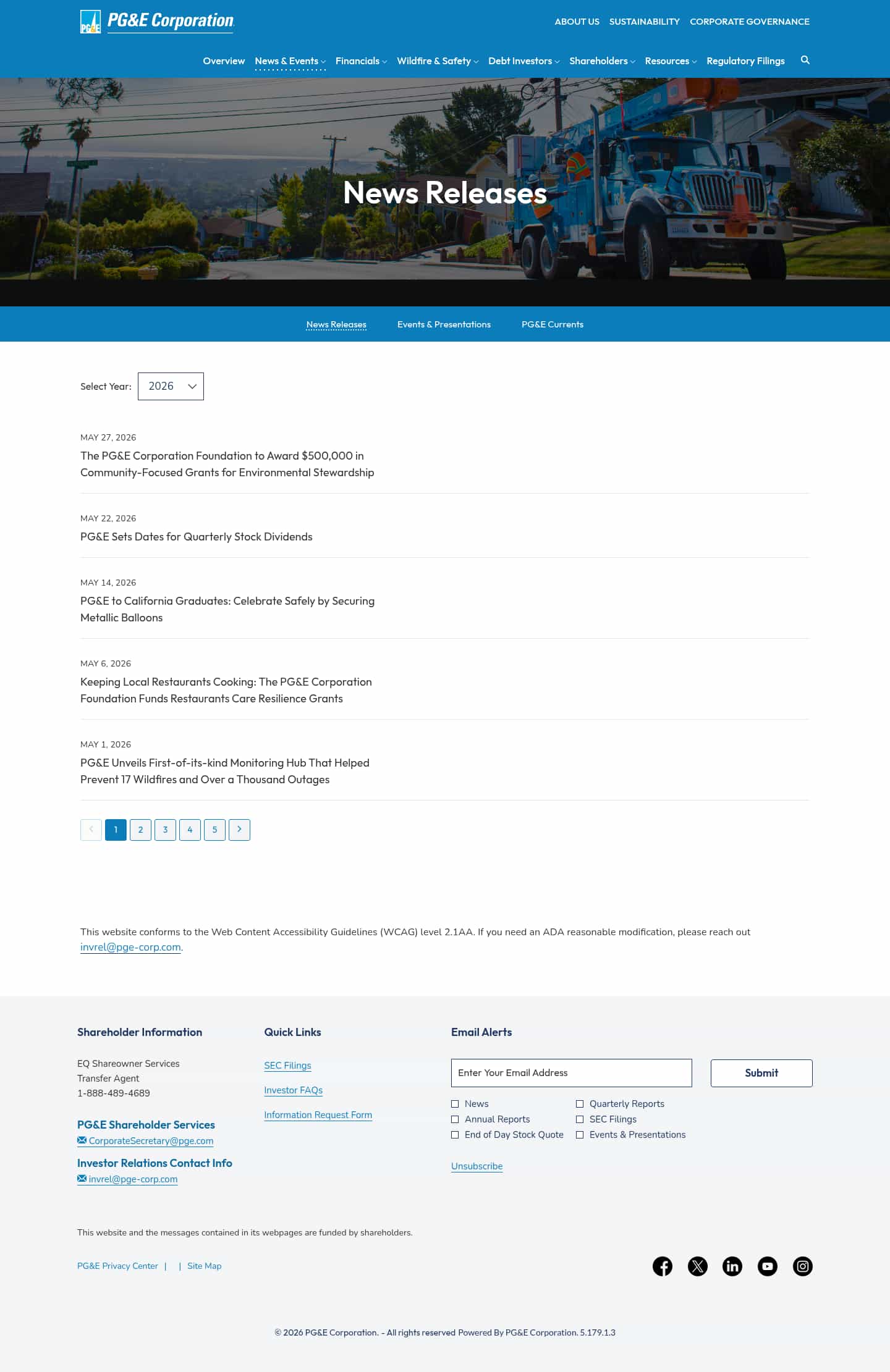Open Monitoring Hub wildfires news release

tap(225, 771)
